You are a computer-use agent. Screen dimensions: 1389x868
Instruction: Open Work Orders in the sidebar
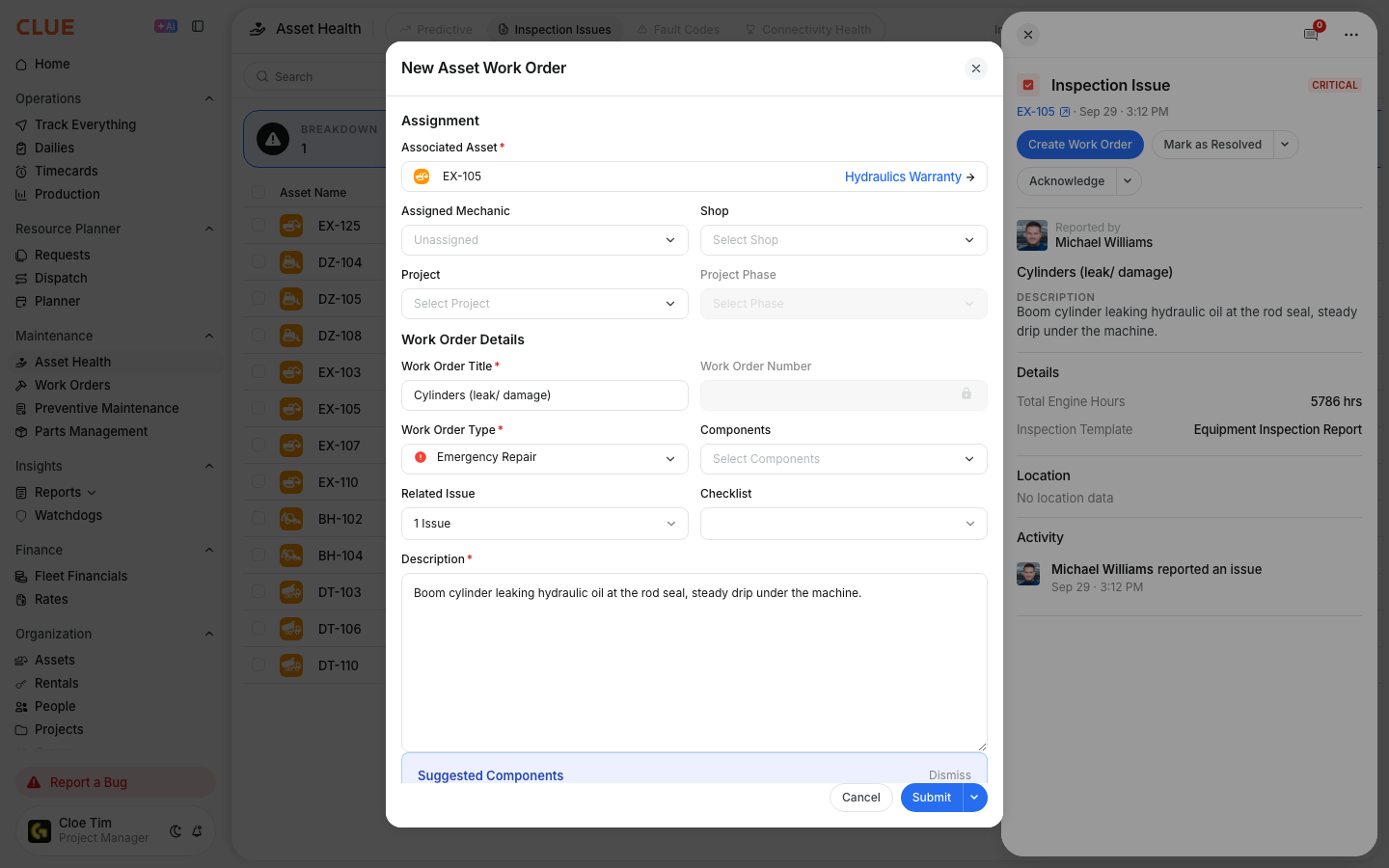[72, 385]
